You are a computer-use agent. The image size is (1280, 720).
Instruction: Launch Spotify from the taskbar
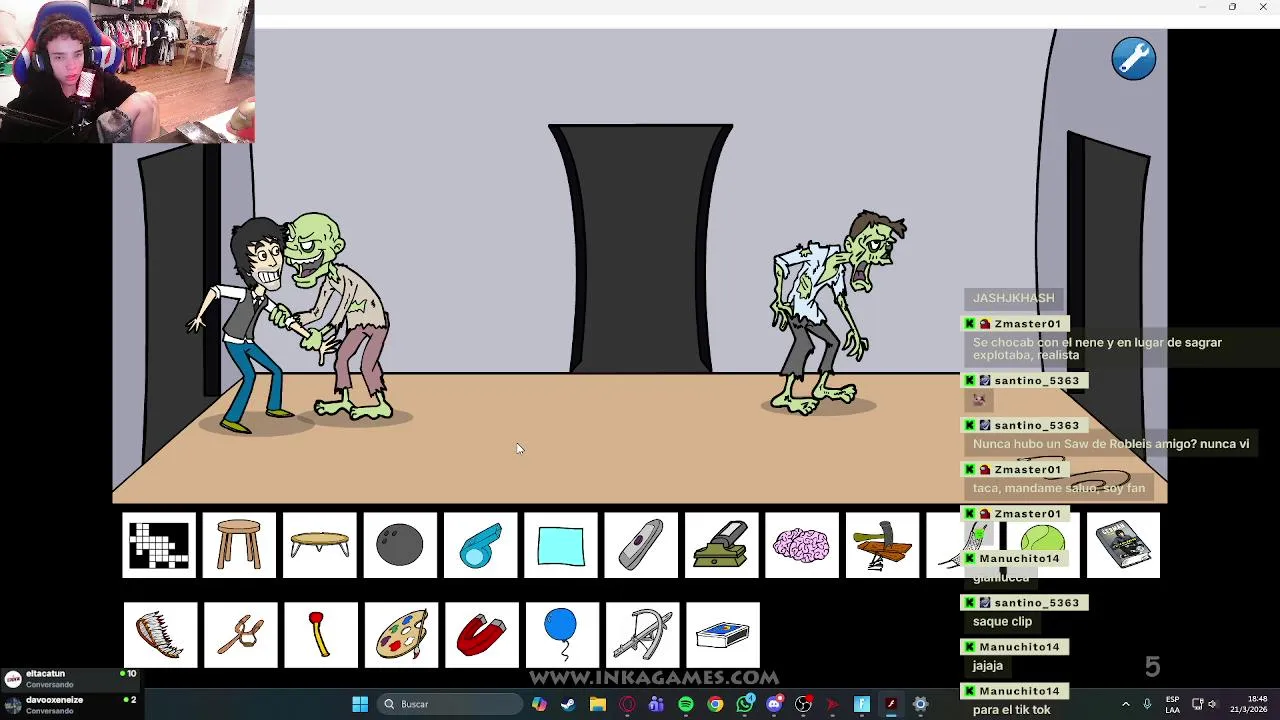tap(686, 704)
